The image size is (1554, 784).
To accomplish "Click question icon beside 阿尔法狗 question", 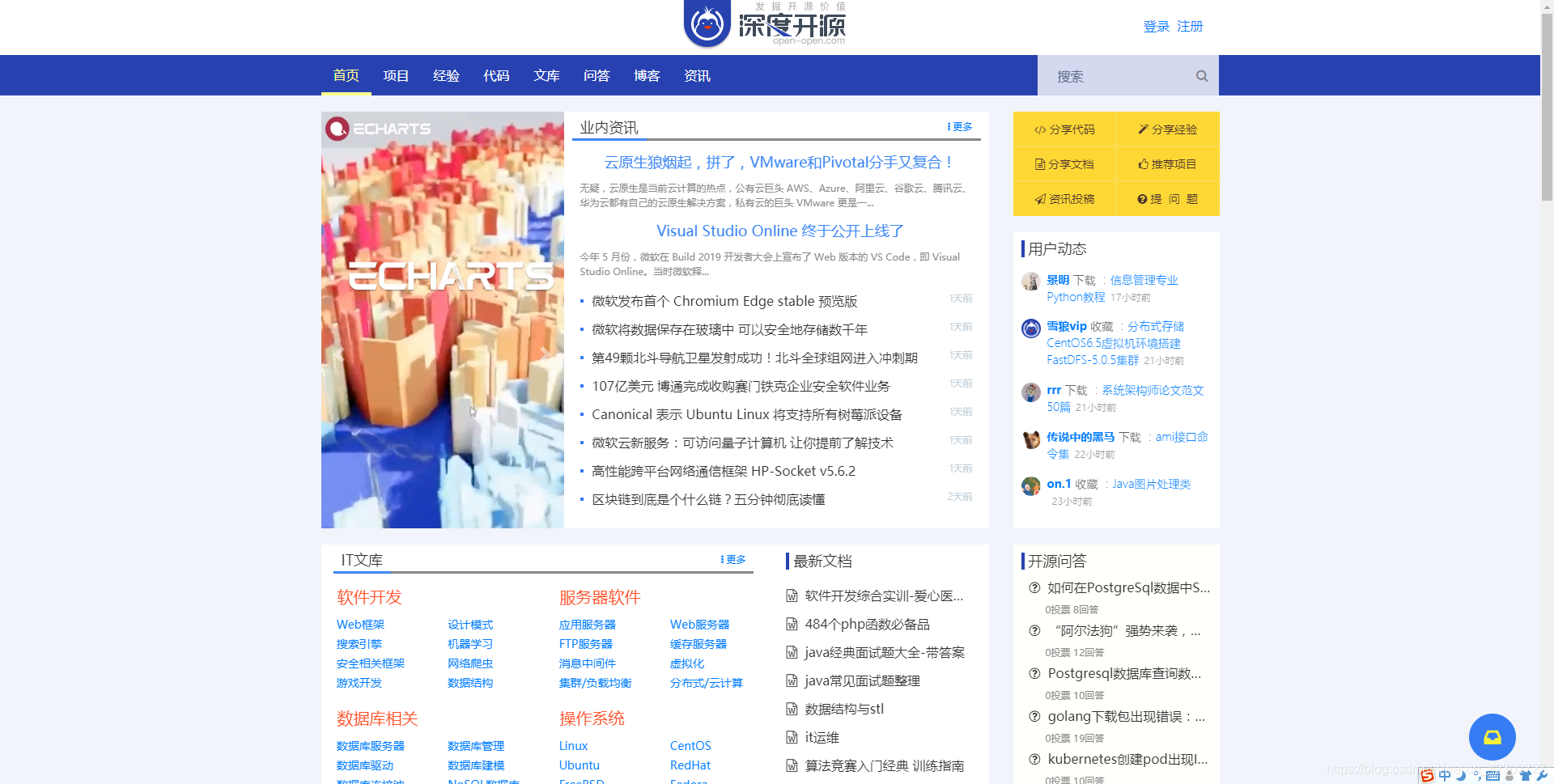I will pos(1034,631).
